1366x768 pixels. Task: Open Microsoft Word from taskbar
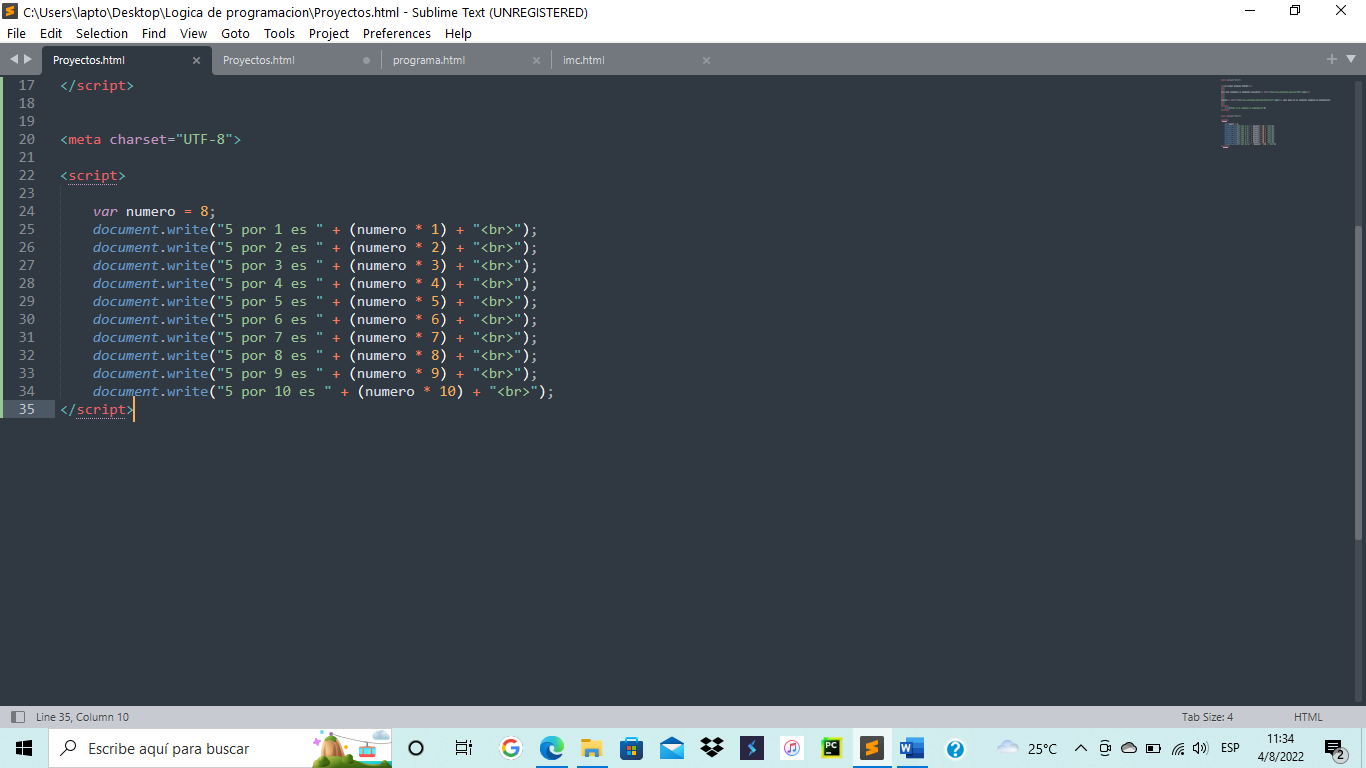[912, 748]
